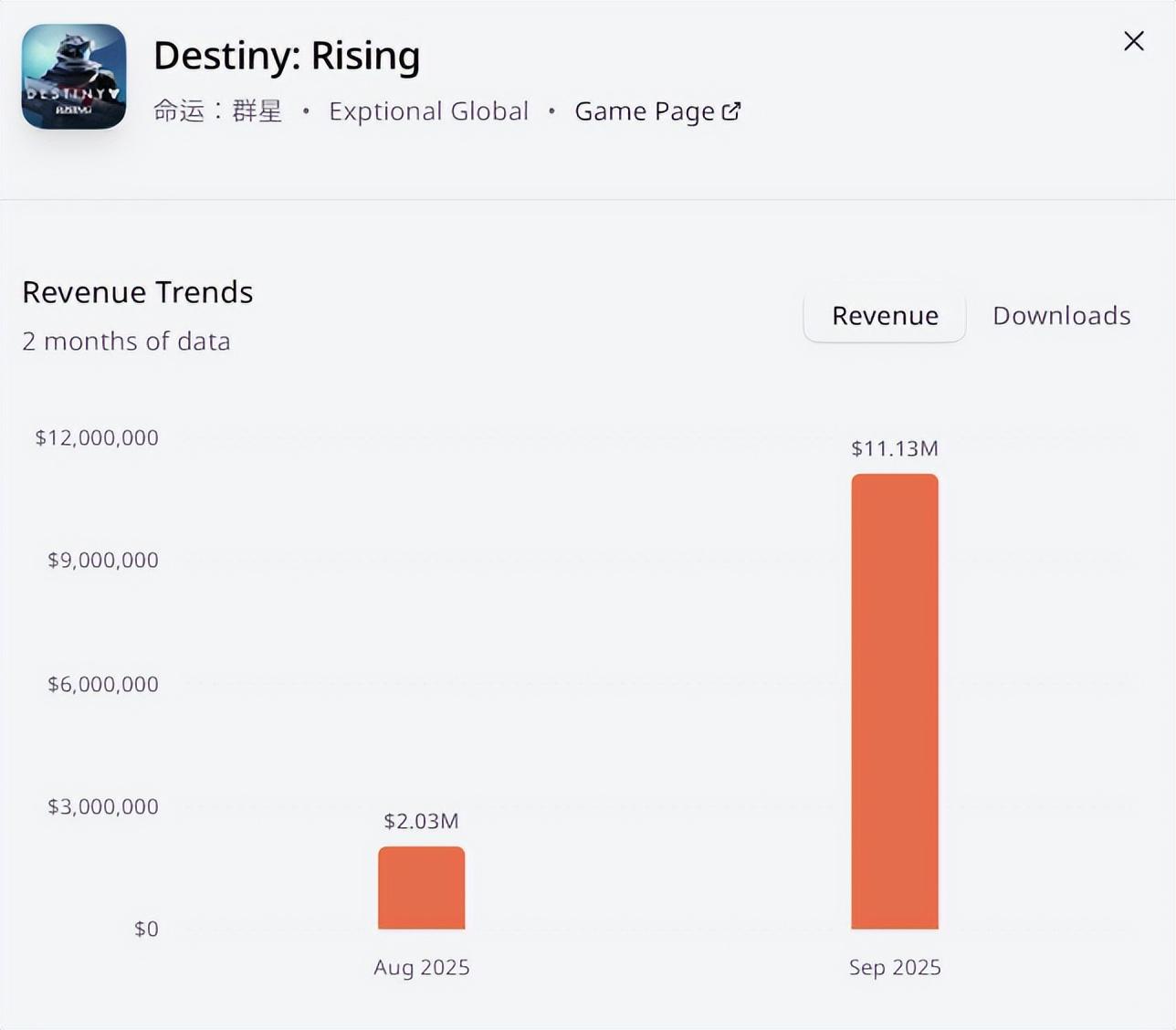Click the $0 y-axis label
Viewport: 1176px width, 1030px height.
[x=146, y=929]
